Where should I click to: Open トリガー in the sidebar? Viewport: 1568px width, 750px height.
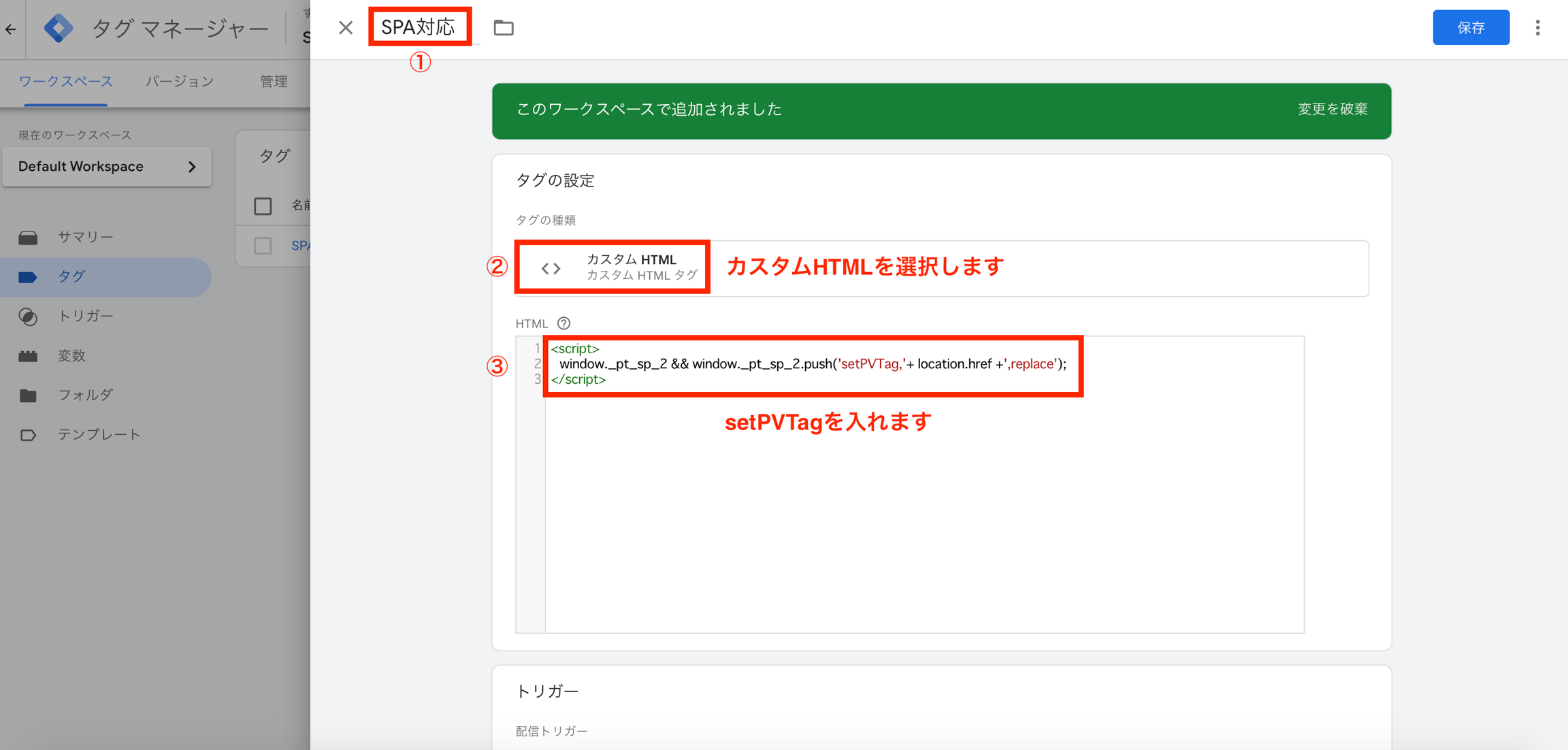(85, 316)
